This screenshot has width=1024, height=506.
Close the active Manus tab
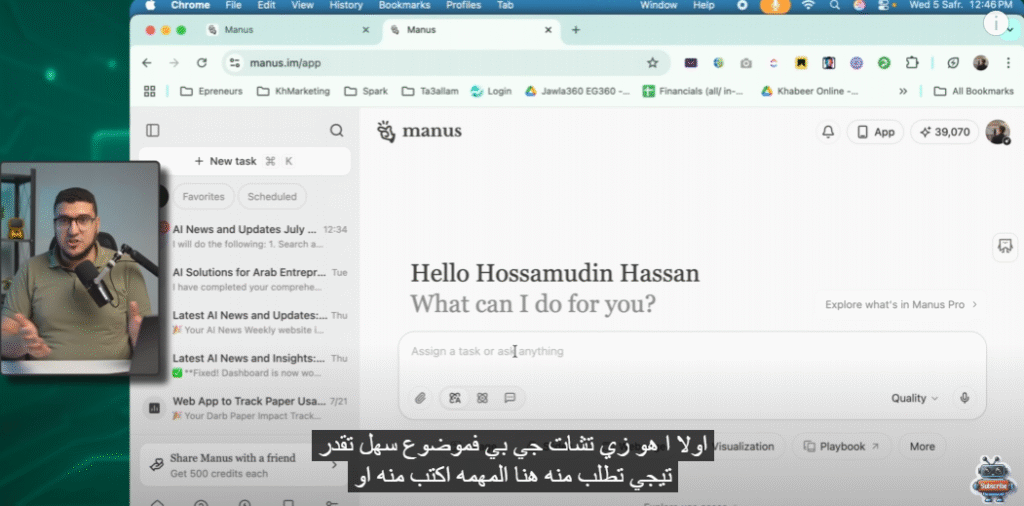pyautogui.click(x=548, y=30)
